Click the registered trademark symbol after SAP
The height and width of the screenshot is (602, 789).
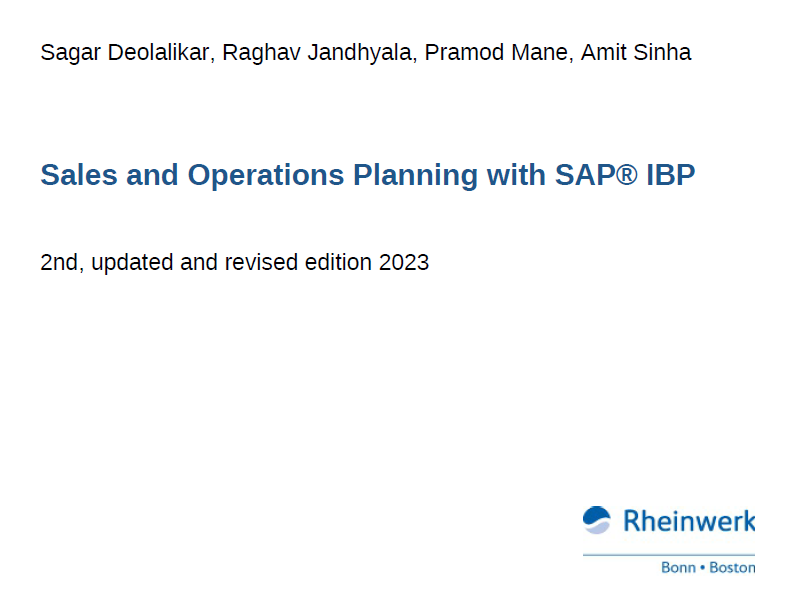[x=627, y=175]
